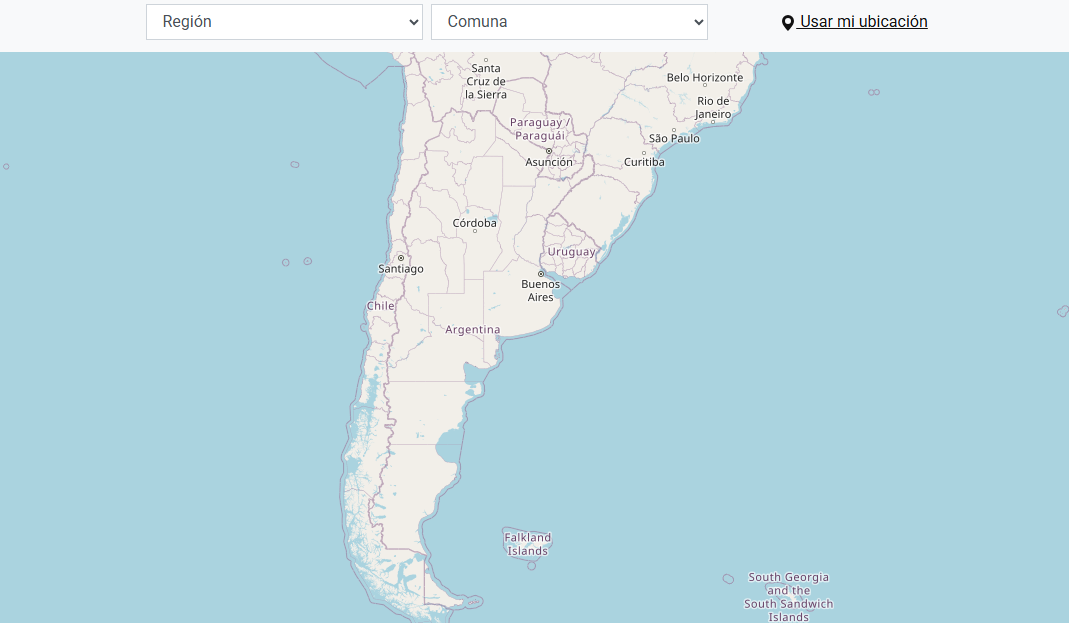The width and height of the screenshot is (1069, 623).
Task: Select the Santa Cruz de la Sierra label
Action: (486, 82)
